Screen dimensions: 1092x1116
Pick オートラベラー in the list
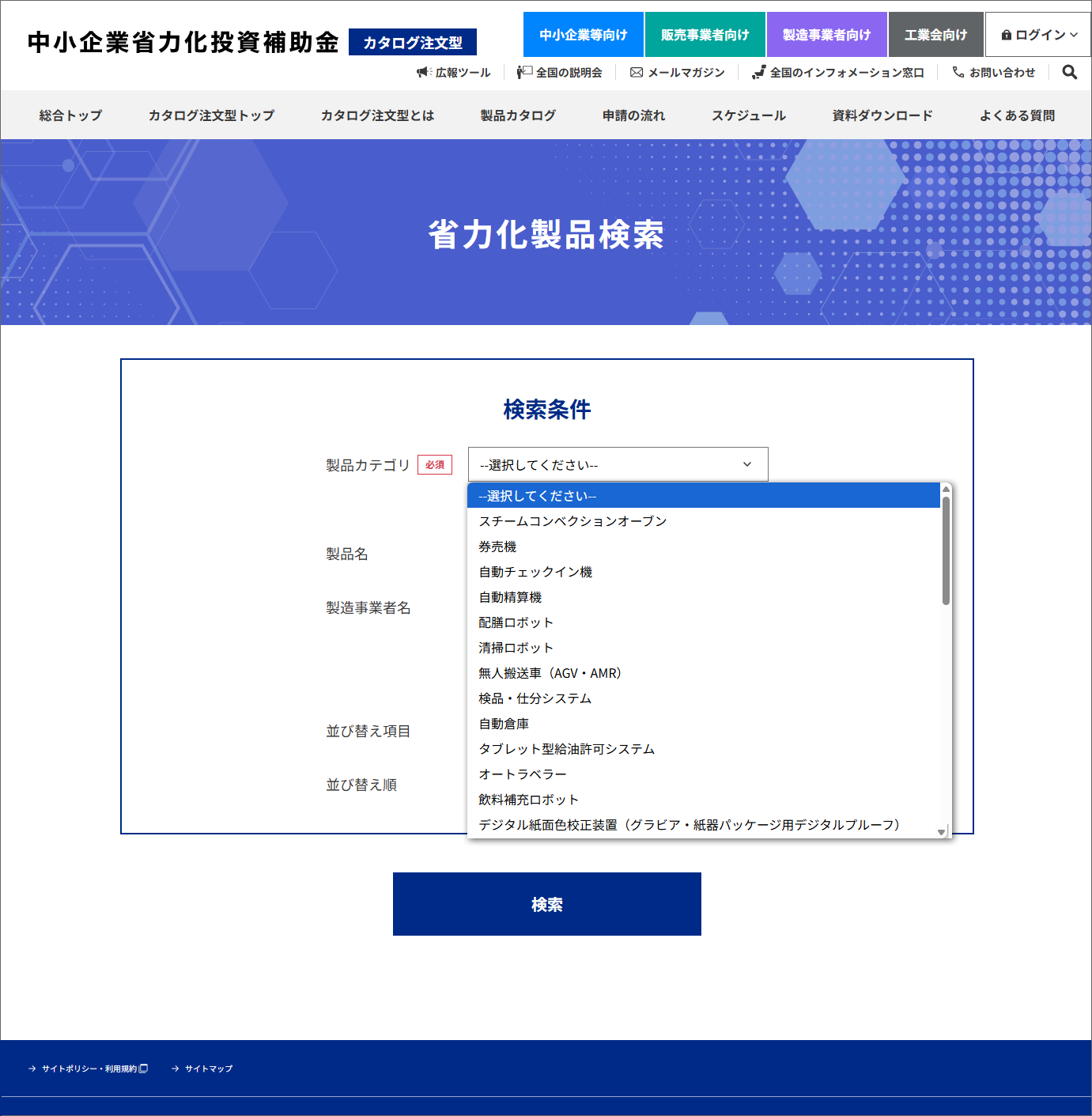pyautogui.click(x=704, y=774)
